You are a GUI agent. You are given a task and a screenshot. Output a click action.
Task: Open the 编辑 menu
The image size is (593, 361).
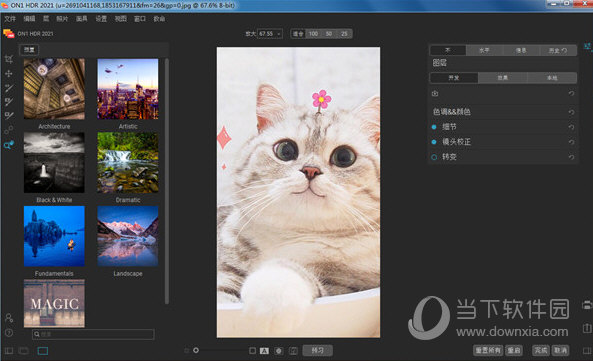coord(29,19)
